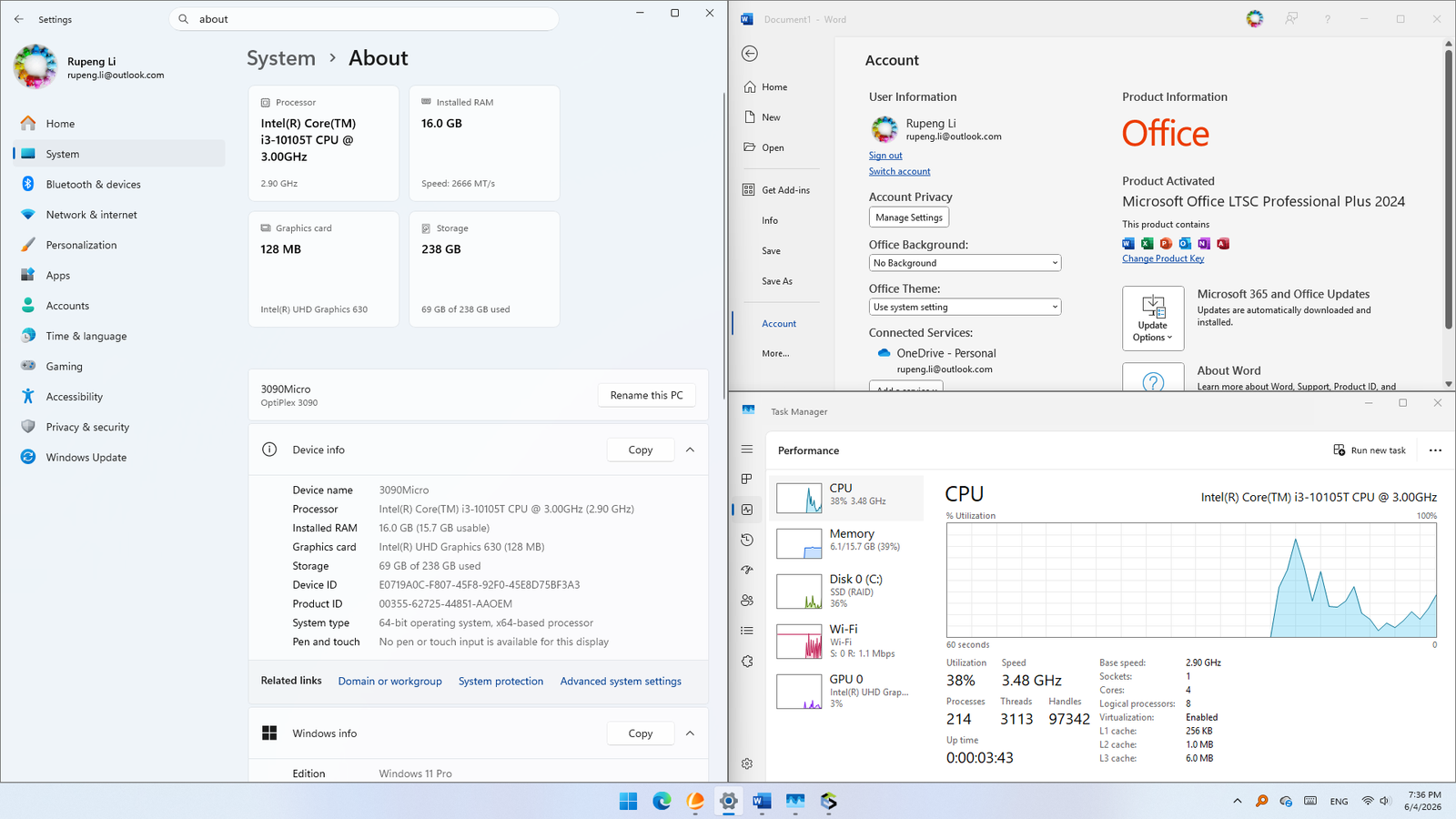Click the Settings search field containing 'about'

[x=364, y=19]
